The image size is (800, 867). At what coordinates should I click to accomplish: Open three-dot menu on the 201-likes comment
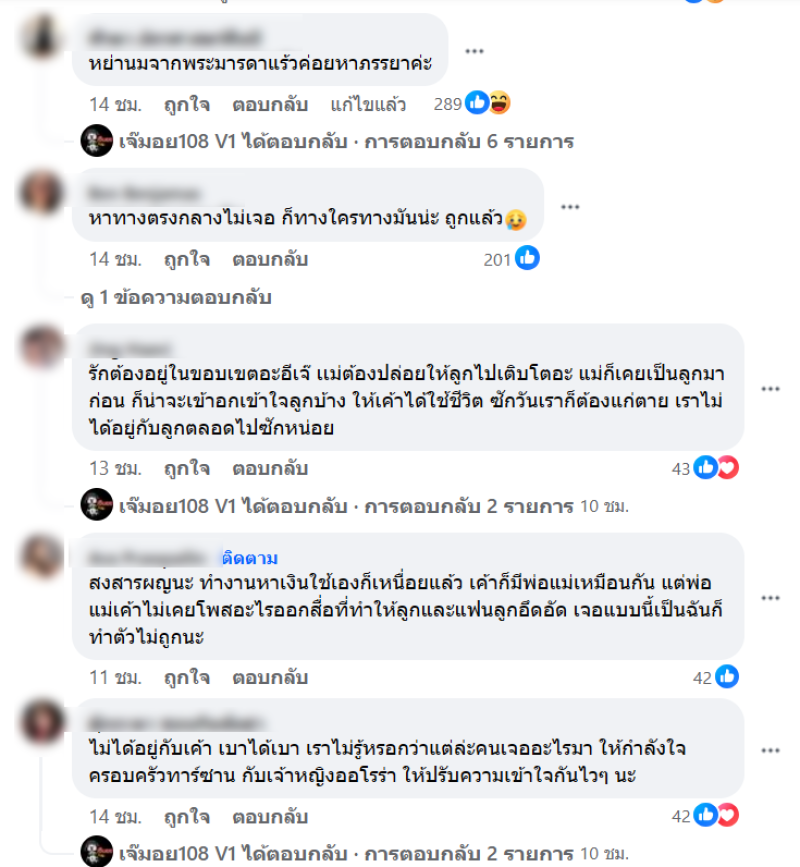pos(570,207)
